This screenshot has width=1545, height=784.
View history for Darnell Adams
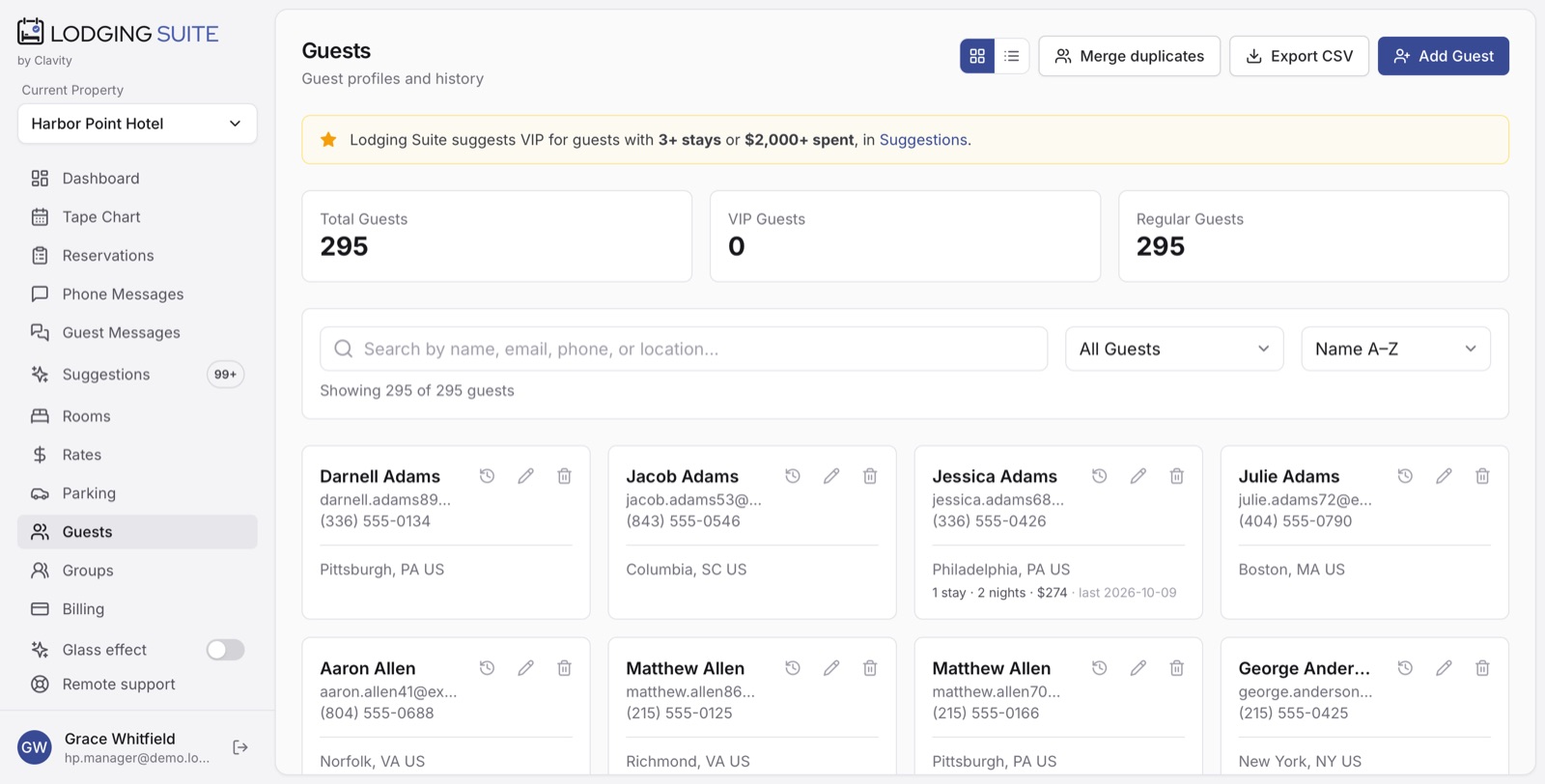[487, 476]
